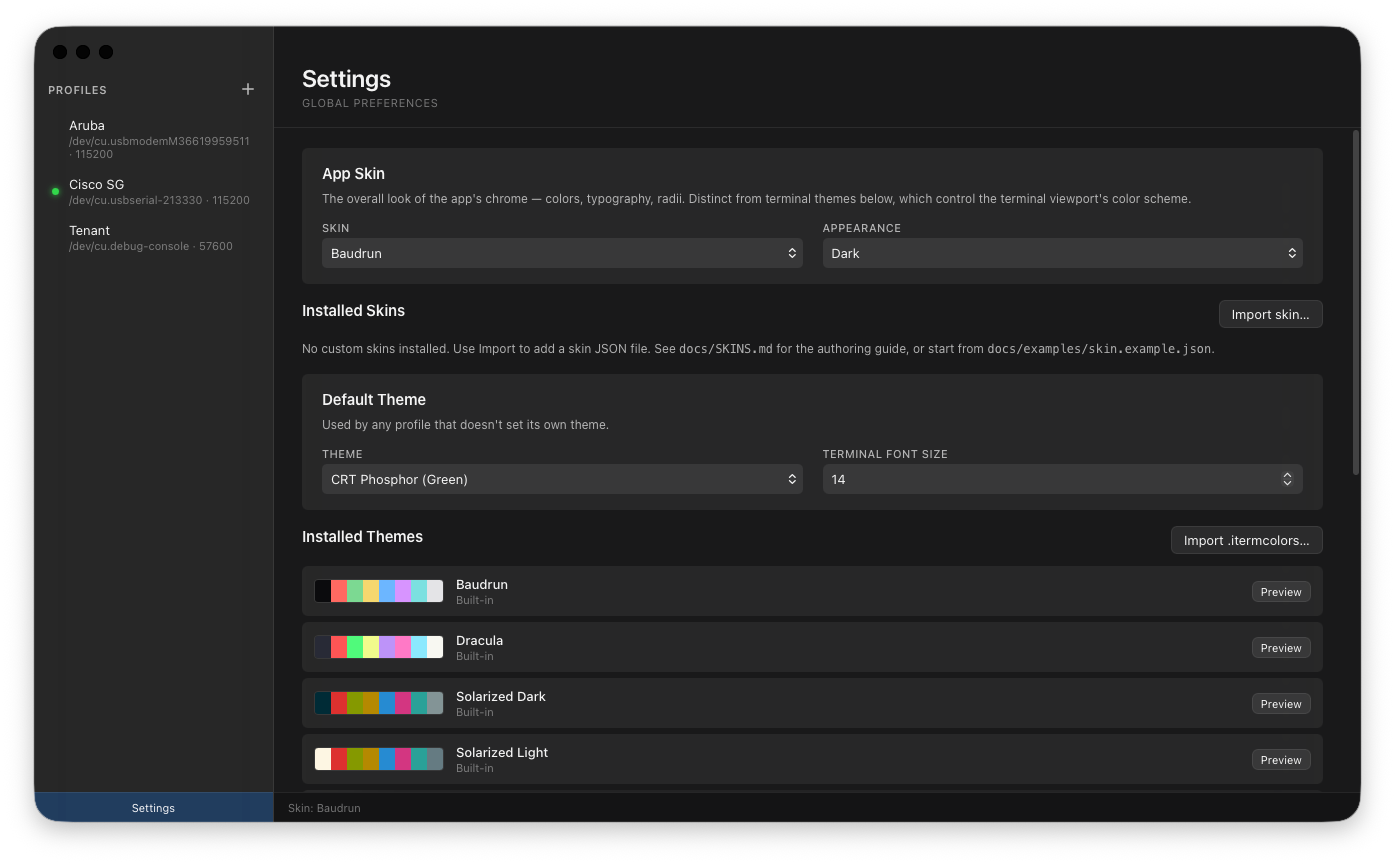Click the Import .itermcolors button
The height and width of the screenshot is (864, 1395).
[1246, 540]
